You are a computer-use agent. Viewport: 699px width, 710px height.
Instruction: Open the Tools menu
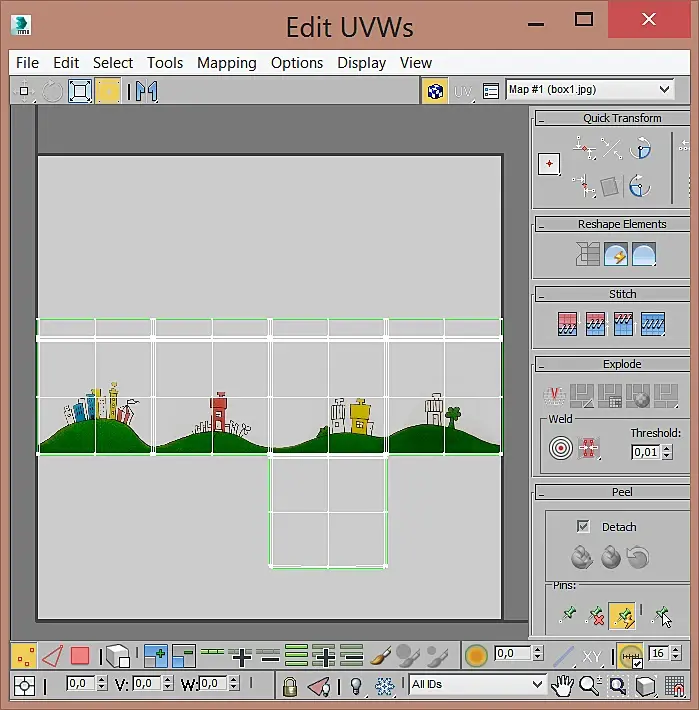pyautogui.click(x=165, y=62)
